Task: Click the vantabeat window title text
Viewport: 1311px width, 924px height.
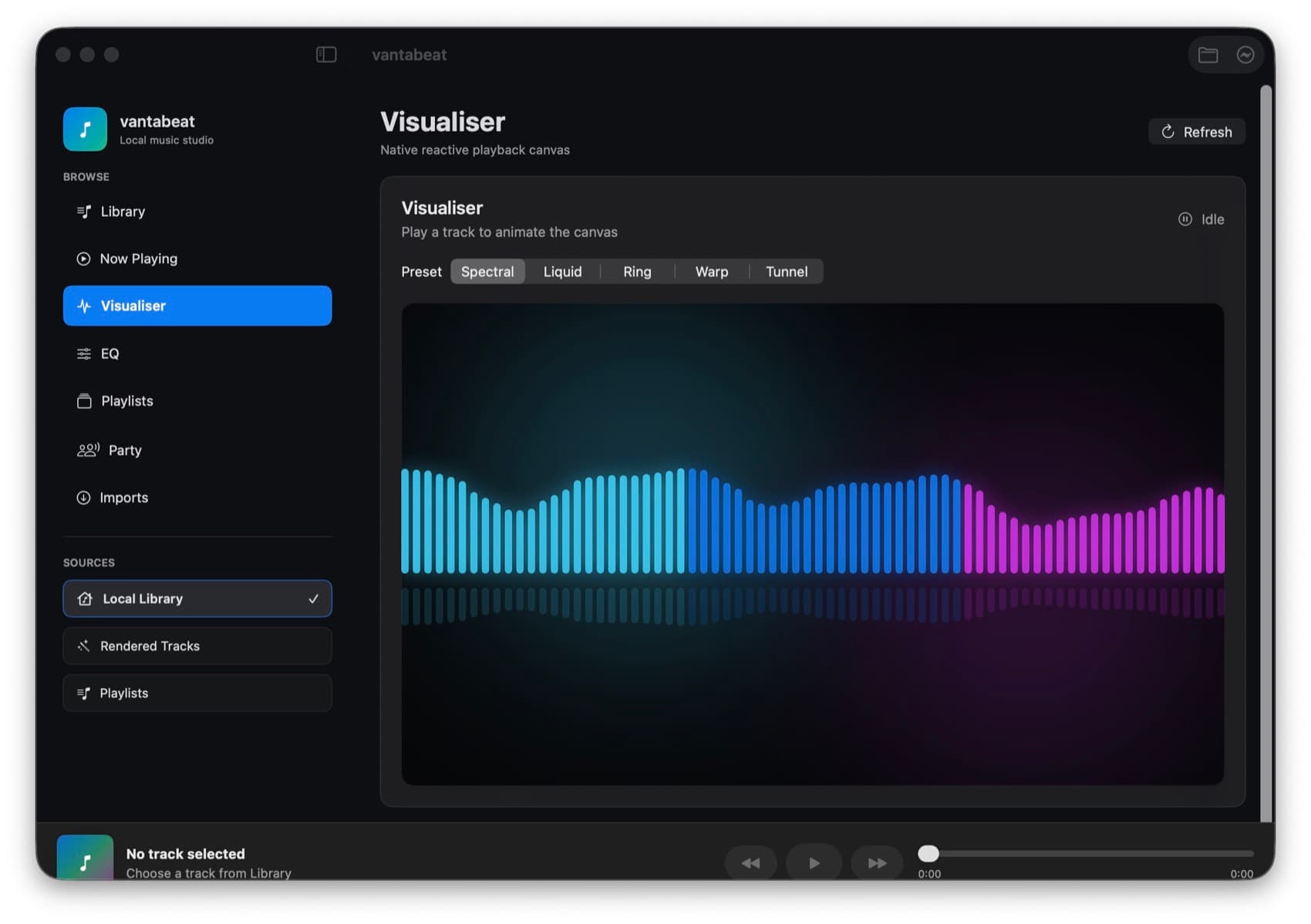Action: 409,55
